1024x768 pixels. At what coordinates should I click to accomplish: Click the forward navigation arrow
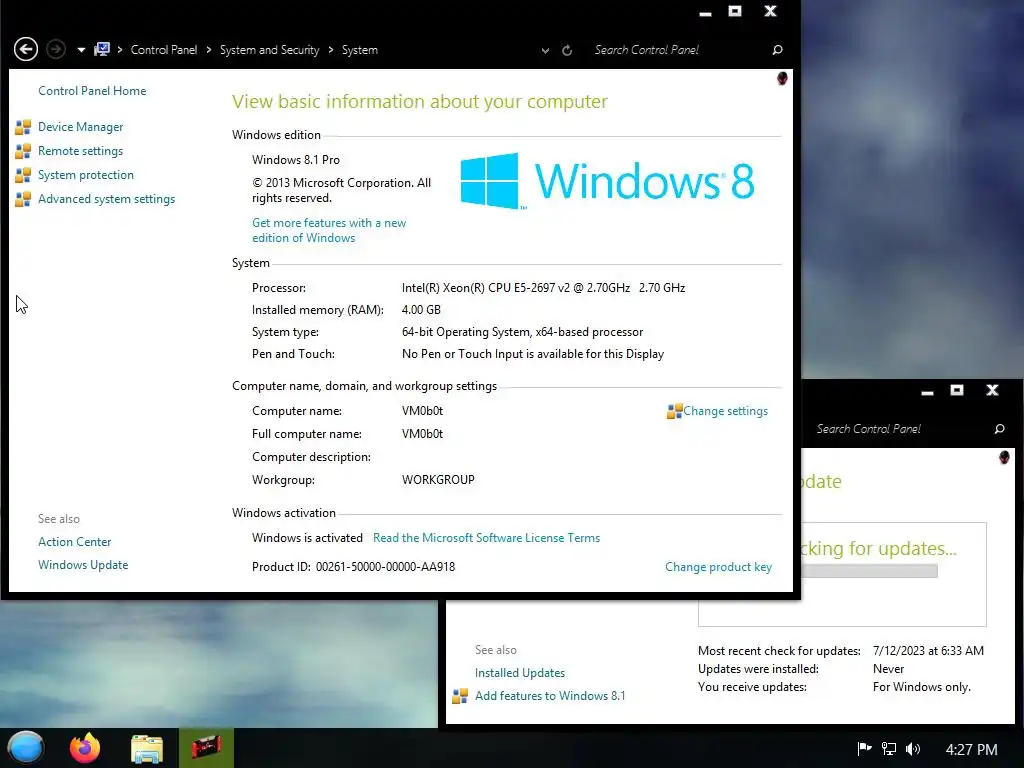(x=56, y=50)
